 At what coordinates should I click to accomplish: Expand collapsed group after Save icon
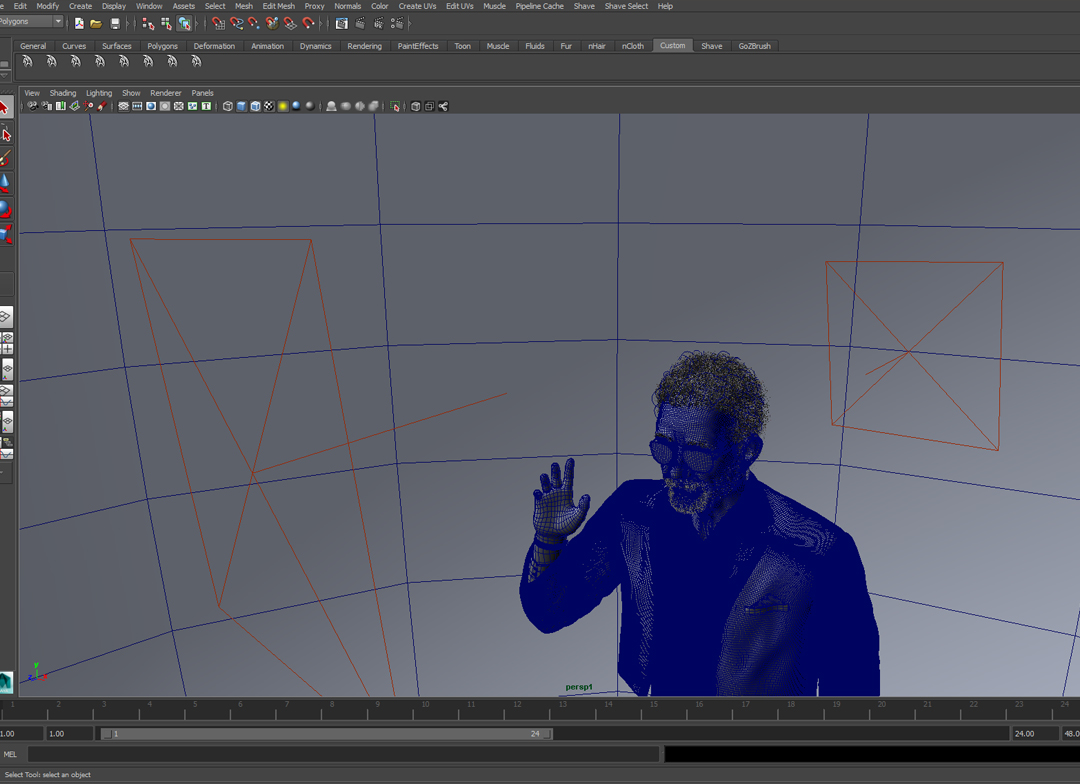pyautogui.click(x=128, y=23)
